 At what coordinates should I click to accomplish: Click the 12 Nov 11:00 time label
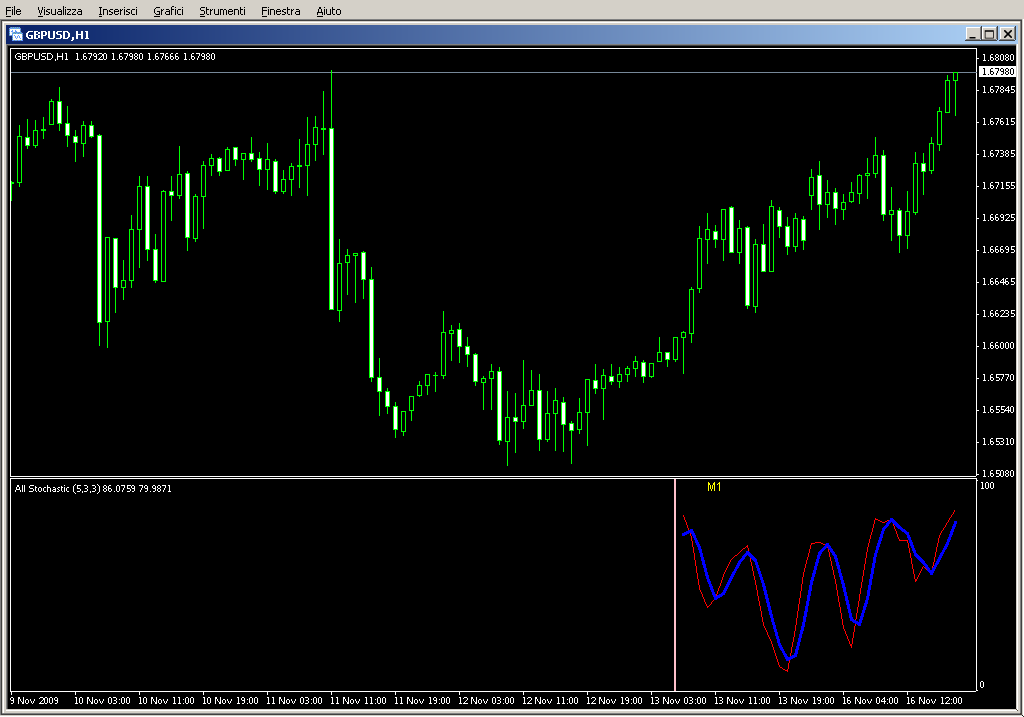coord(550,701)
